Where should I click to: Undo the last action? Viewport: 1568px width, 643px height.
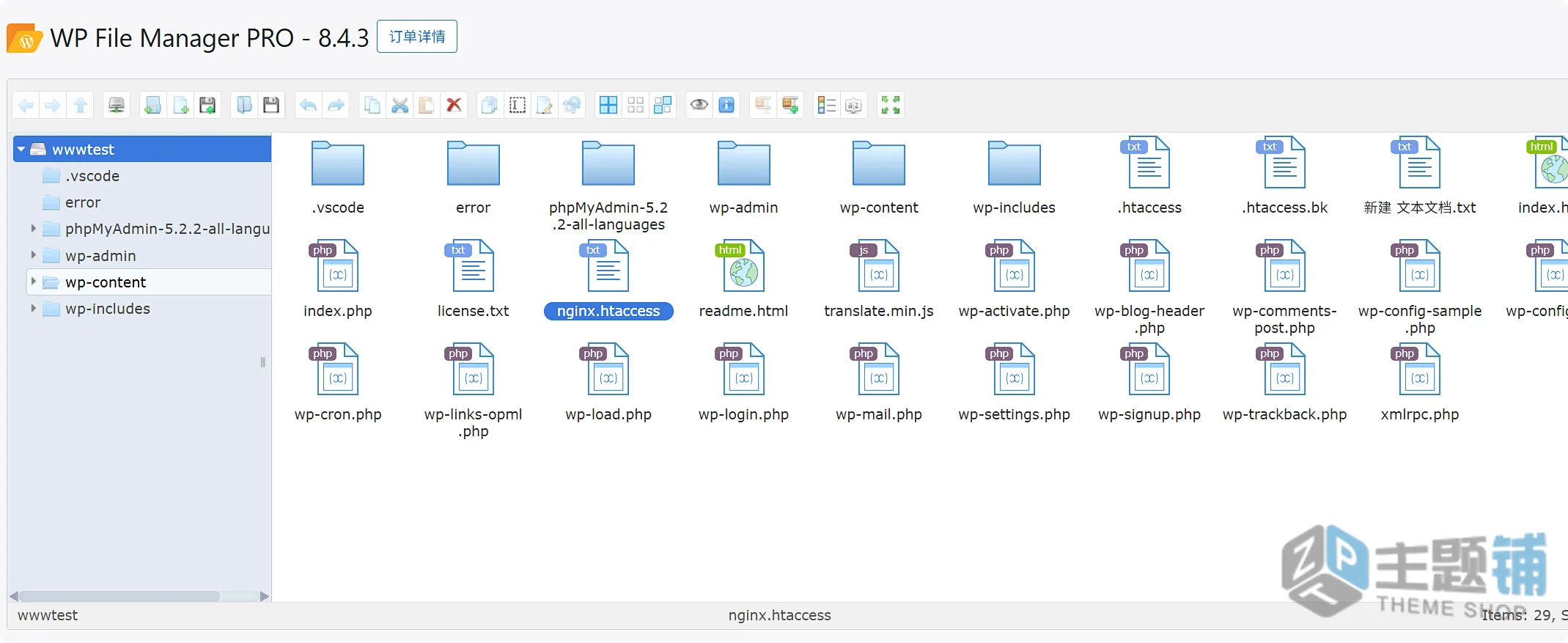click(309, 106)
